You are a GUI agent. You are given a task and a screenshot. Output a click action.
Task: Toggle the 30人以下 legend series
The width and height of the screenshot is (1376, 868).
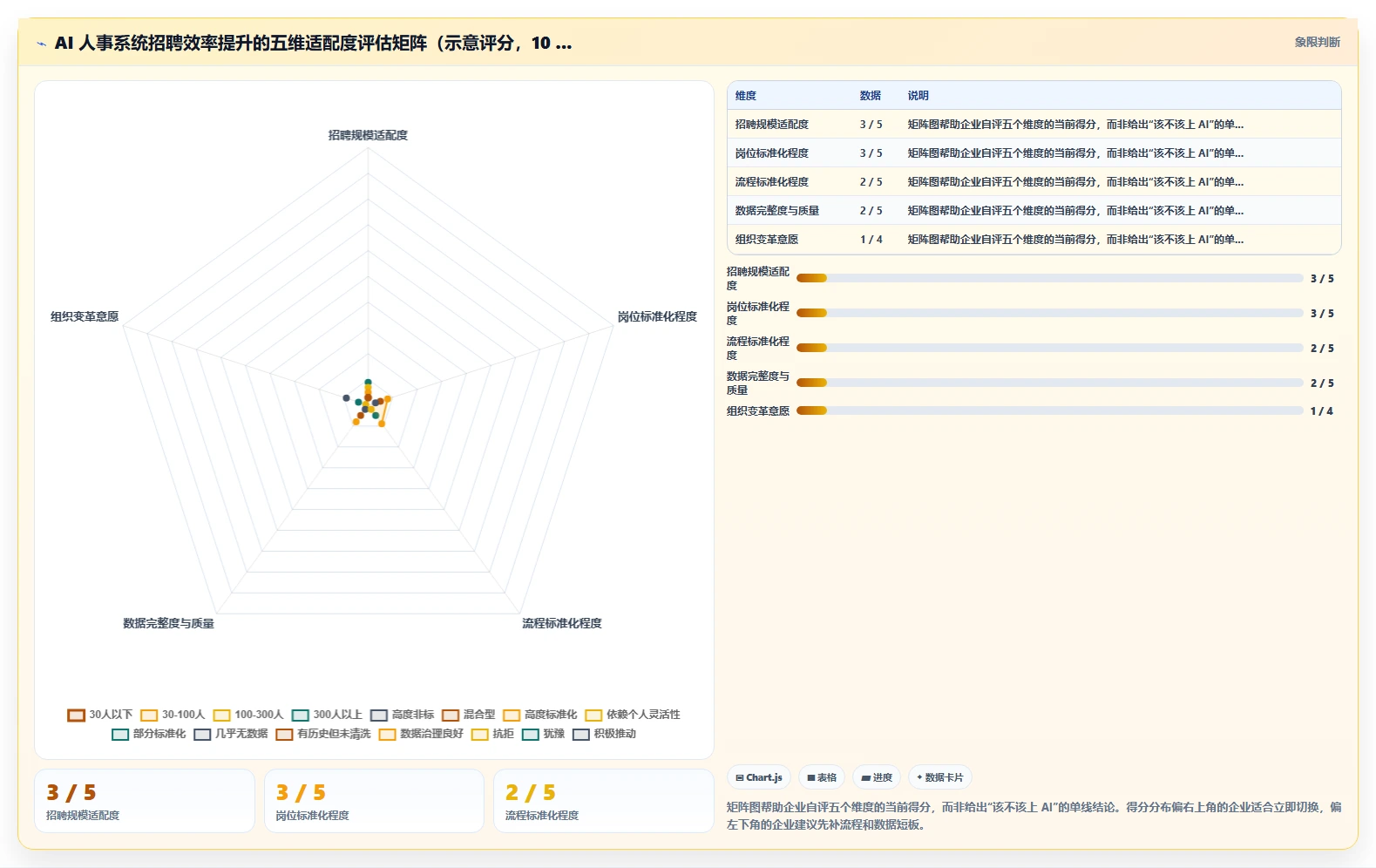pos(100,715)
